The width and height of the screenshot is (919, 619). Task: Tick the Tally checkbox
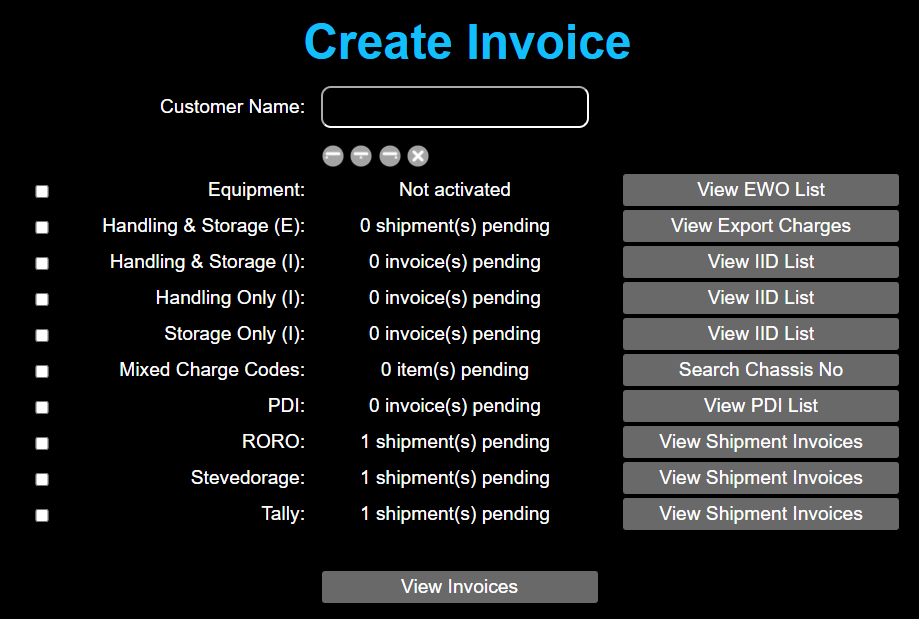(x=42, y=515)
